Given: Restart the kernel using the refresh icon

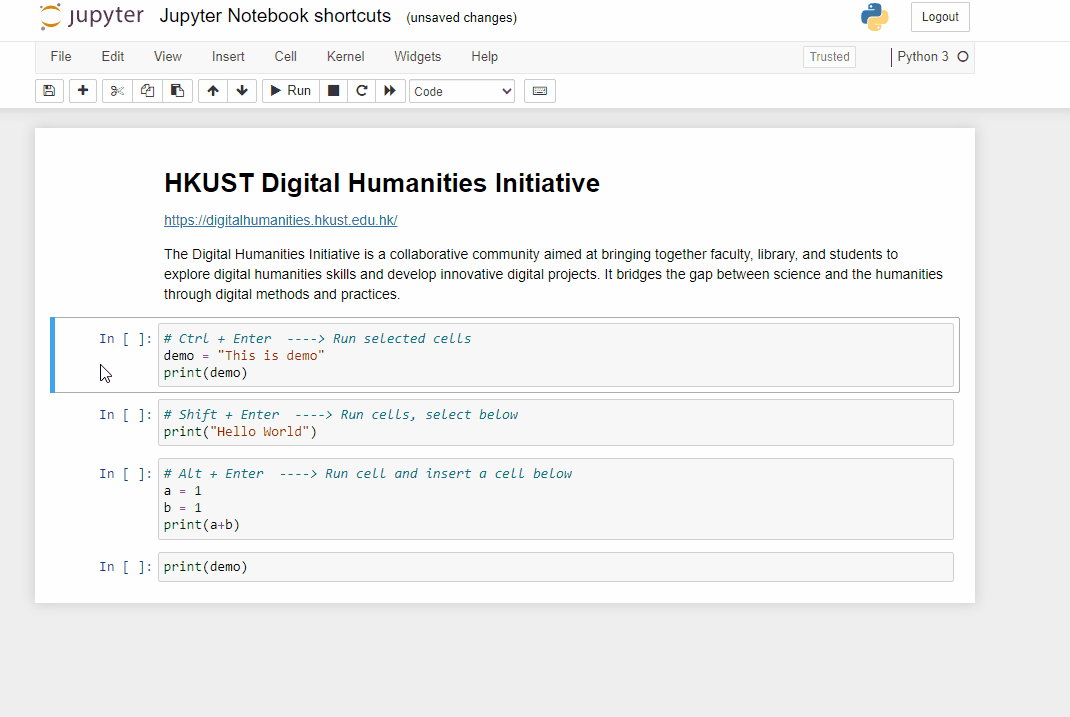Looking at the screenshot, I should tap(361, 90).
